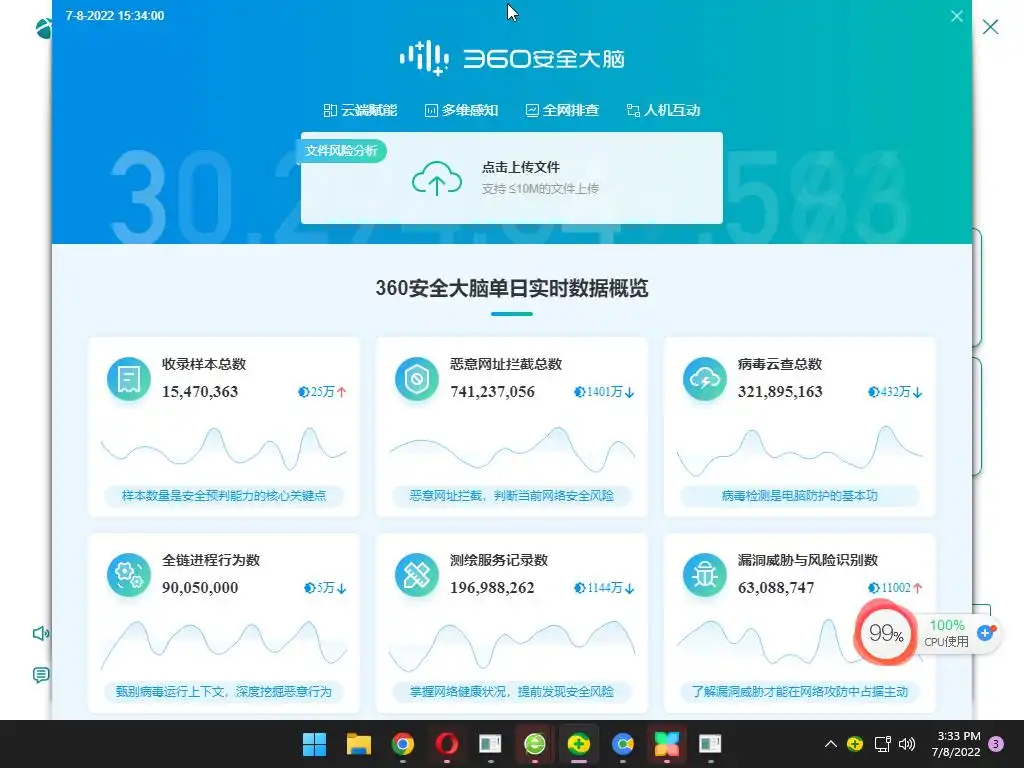Click the 恶意网址拦截，判断当前网络安全风险 caption

coord(512,496)
